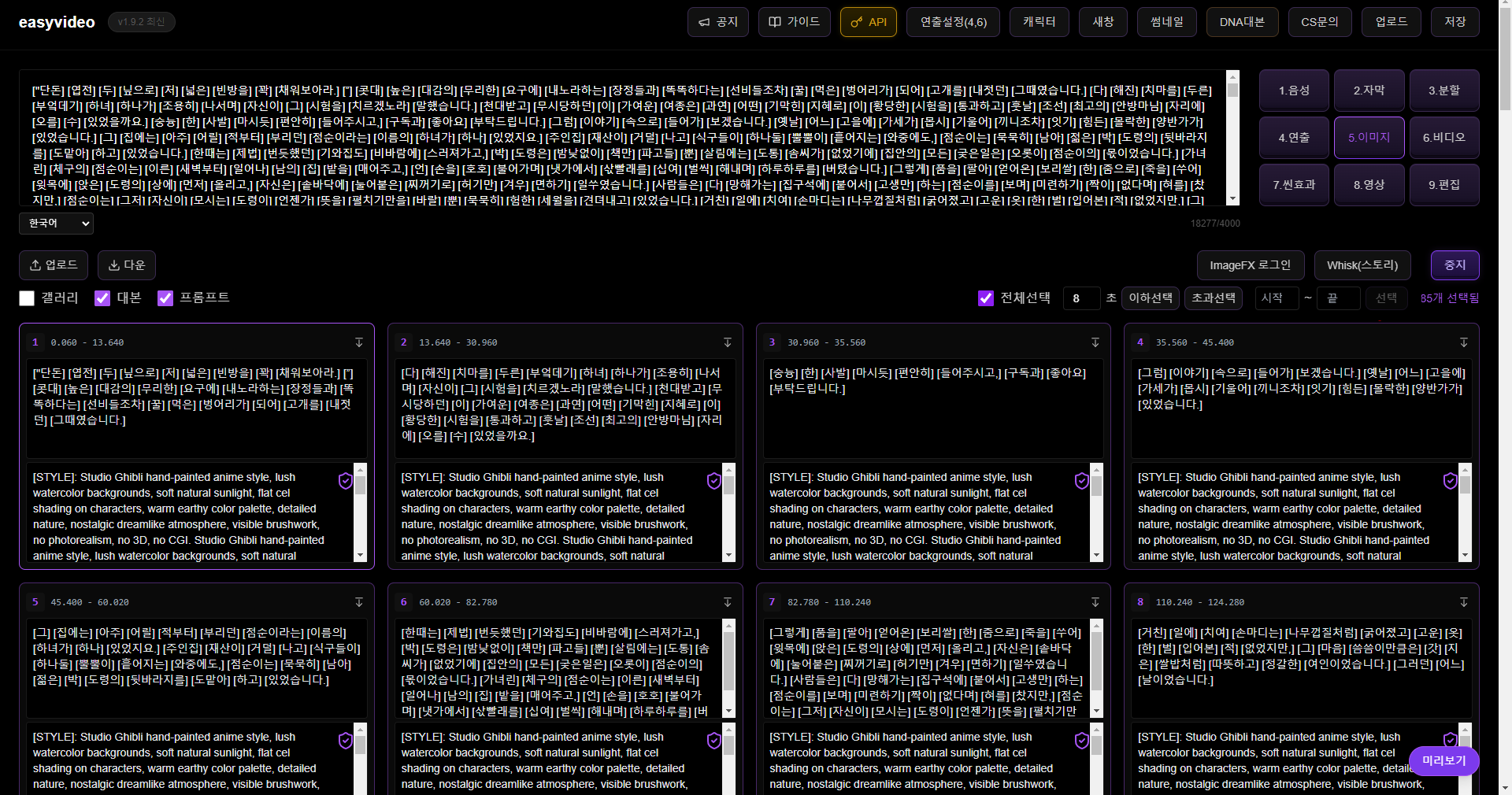Click the download arrow icon on card 6
Screen dimensions: 1512x795
coord(727,602)
